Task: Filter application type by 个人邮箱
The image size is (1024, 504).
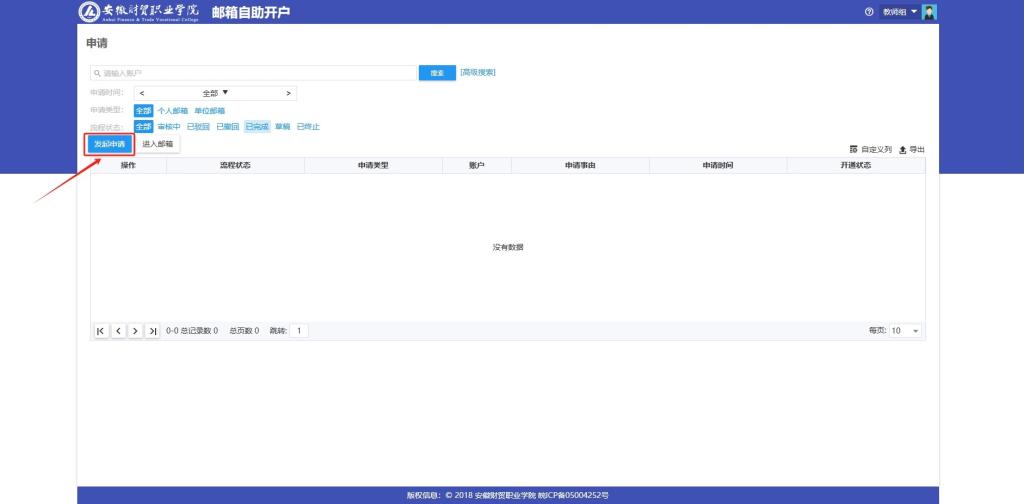Action: [x=172, y=111]
